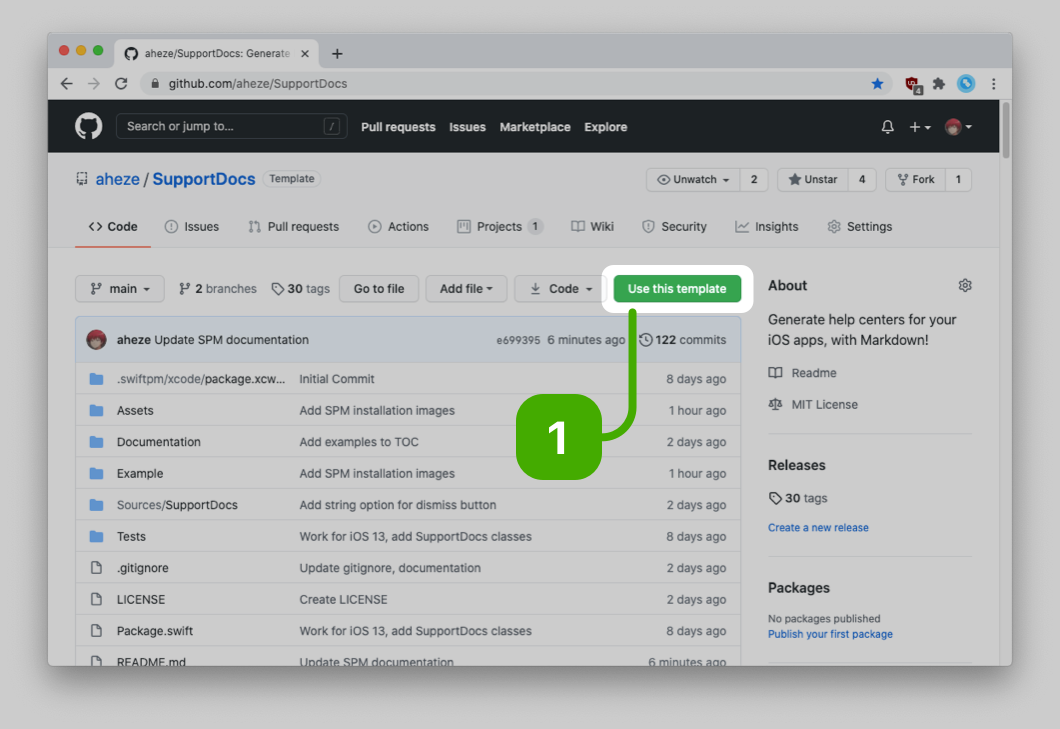Click the .gitignore file icon

pos(97,567)
